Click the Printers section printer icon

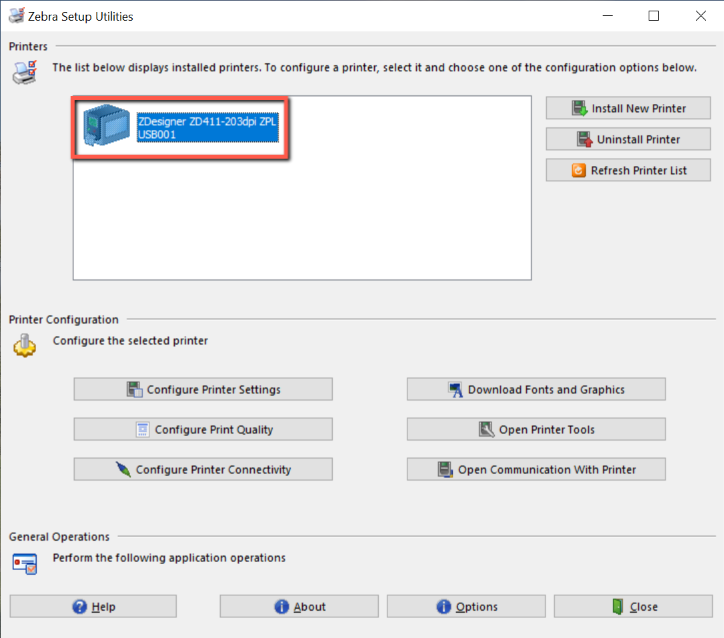tap(25, 72)
